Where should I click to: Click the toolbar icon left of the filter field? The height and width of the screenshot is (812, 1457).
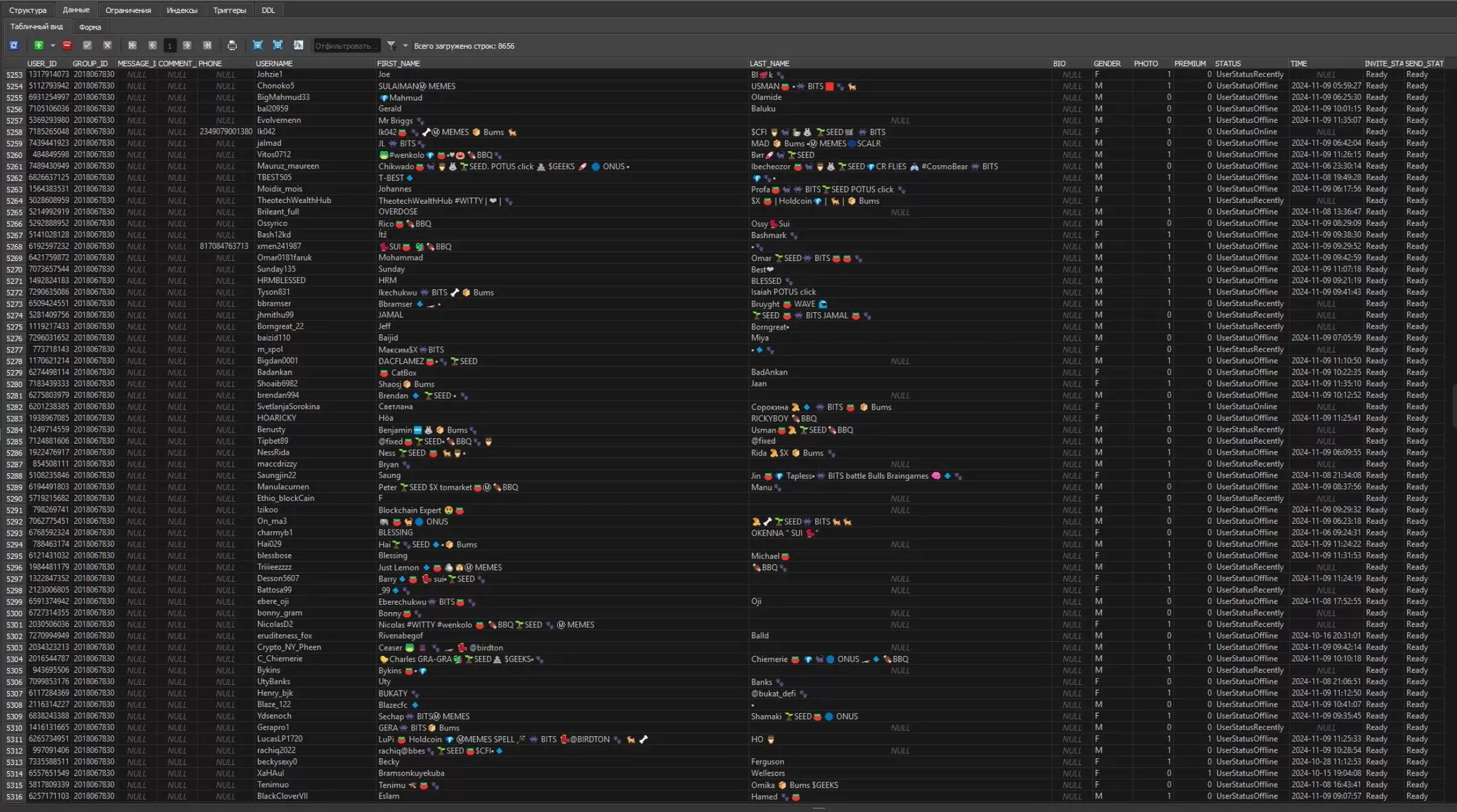(x=298, y=45)
